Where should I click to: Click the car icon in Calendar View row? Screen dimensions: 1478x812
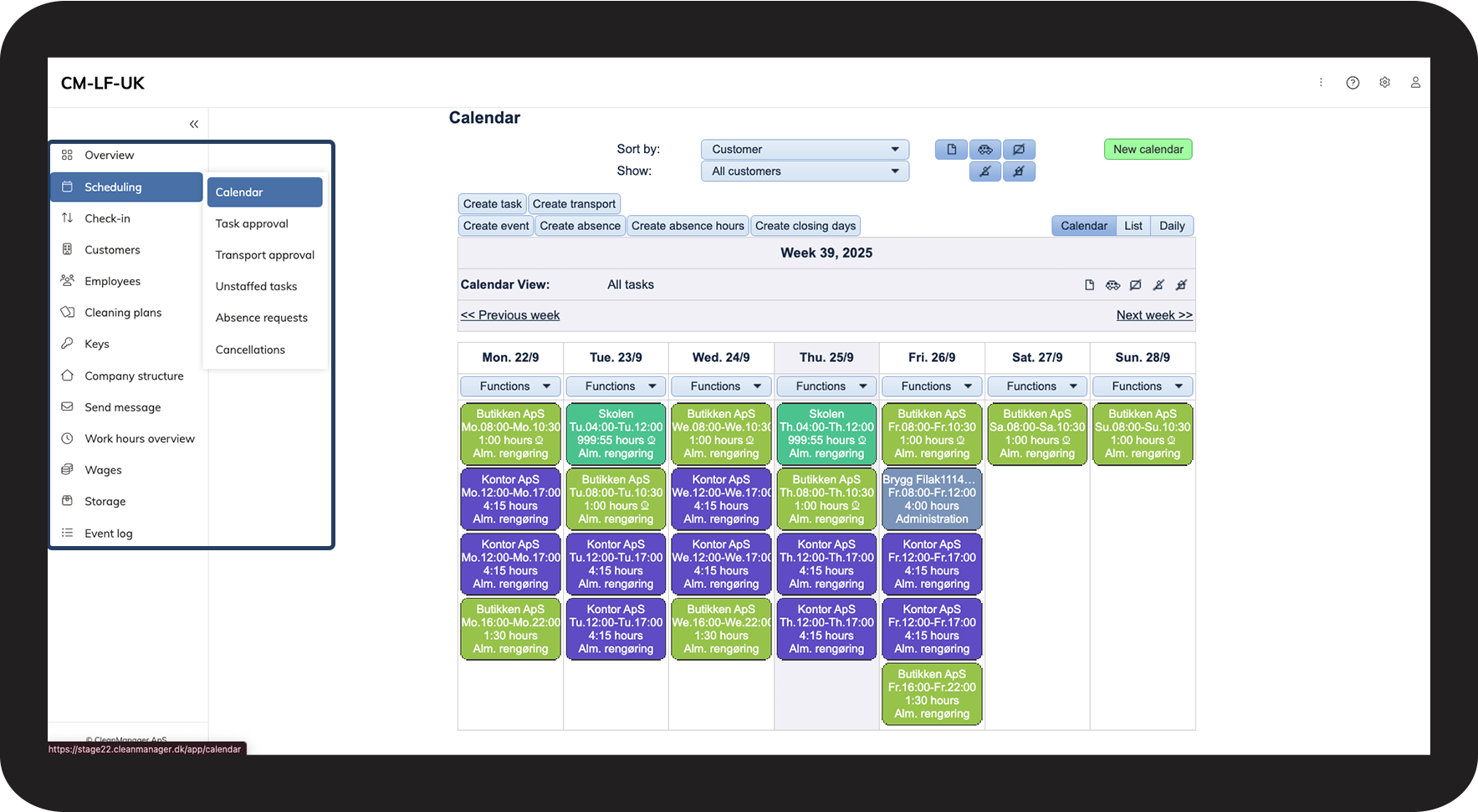point(1112,285)
